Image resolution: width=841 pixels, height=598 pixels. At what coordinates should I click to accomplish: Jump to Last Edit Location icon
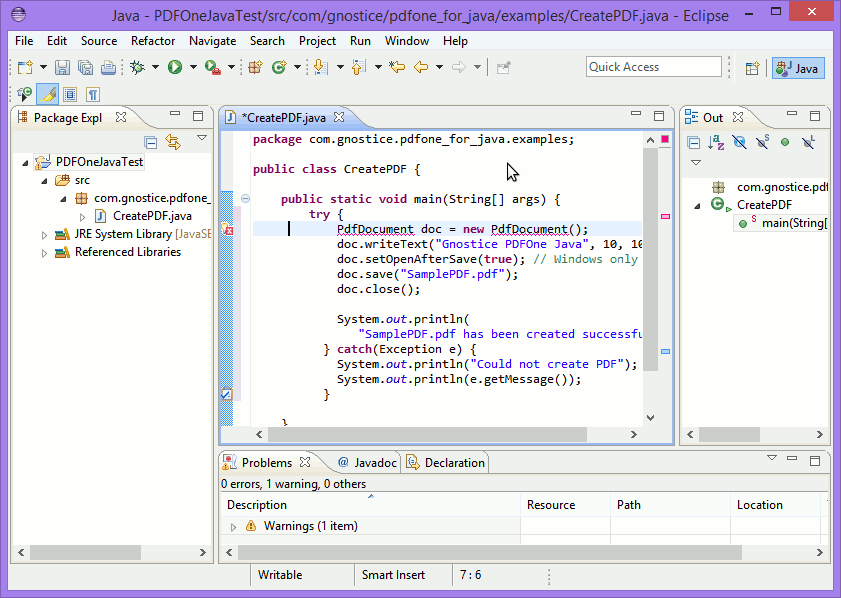pos(397,67)
